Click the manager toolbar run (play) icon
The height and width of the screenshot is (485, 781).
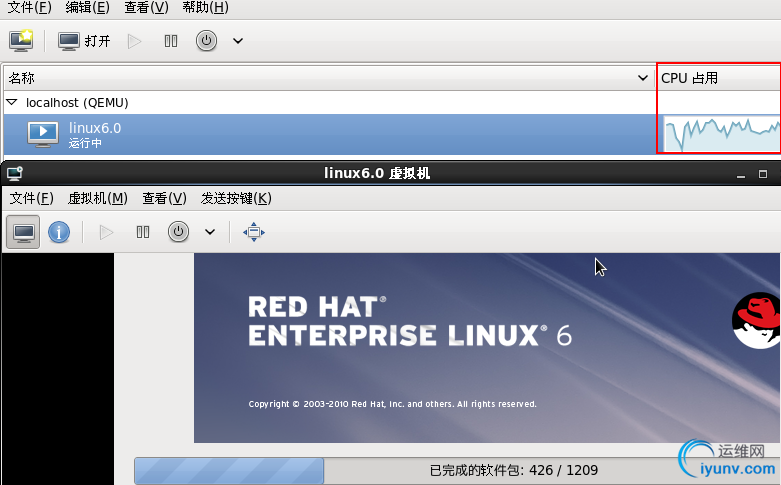coord(134,41)
